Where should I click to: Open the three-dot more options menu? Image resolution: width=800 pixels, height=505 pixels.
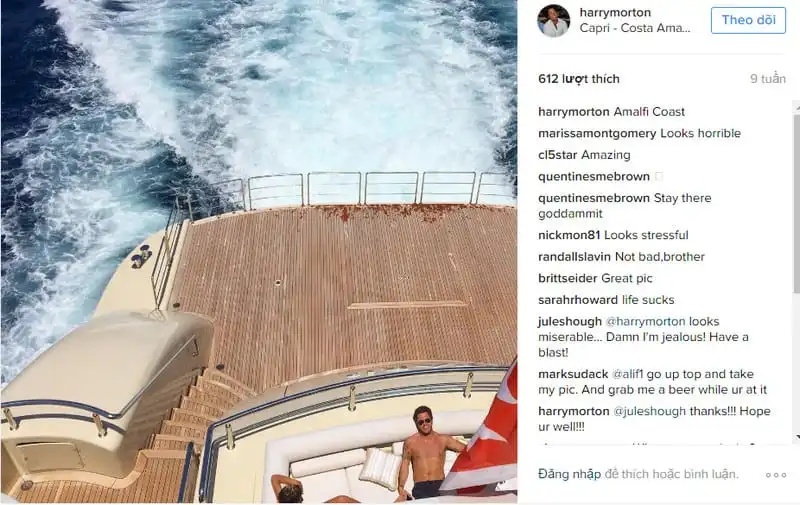(776, 475)
